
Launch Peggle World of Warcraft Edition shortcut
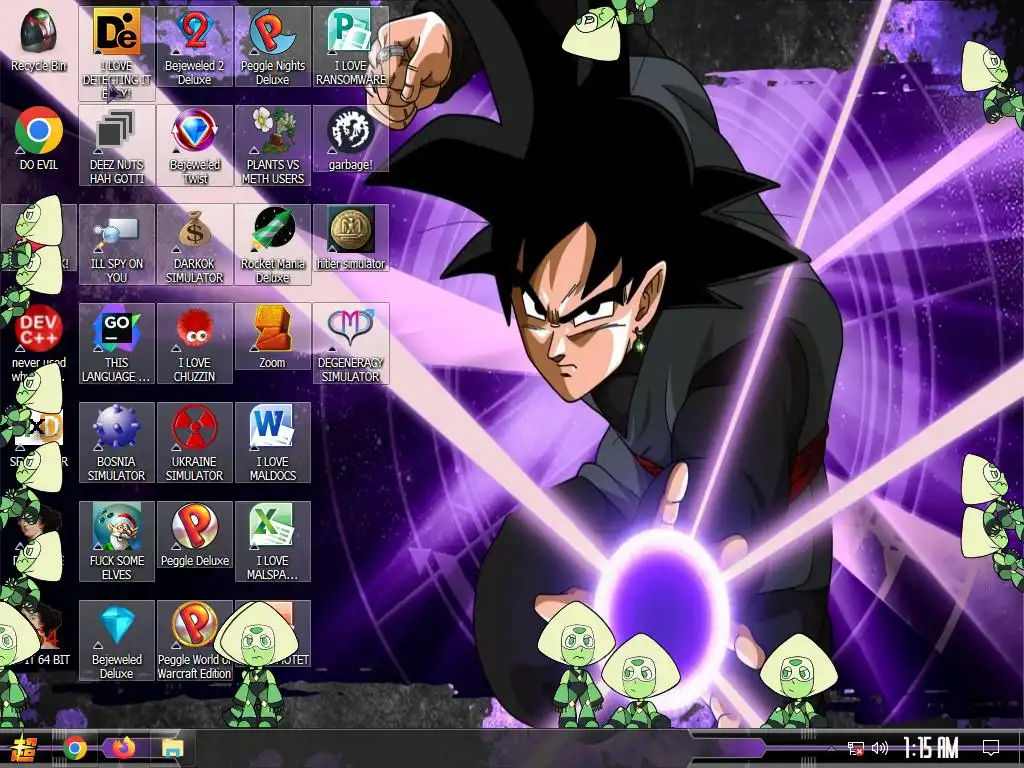[195, 641]
